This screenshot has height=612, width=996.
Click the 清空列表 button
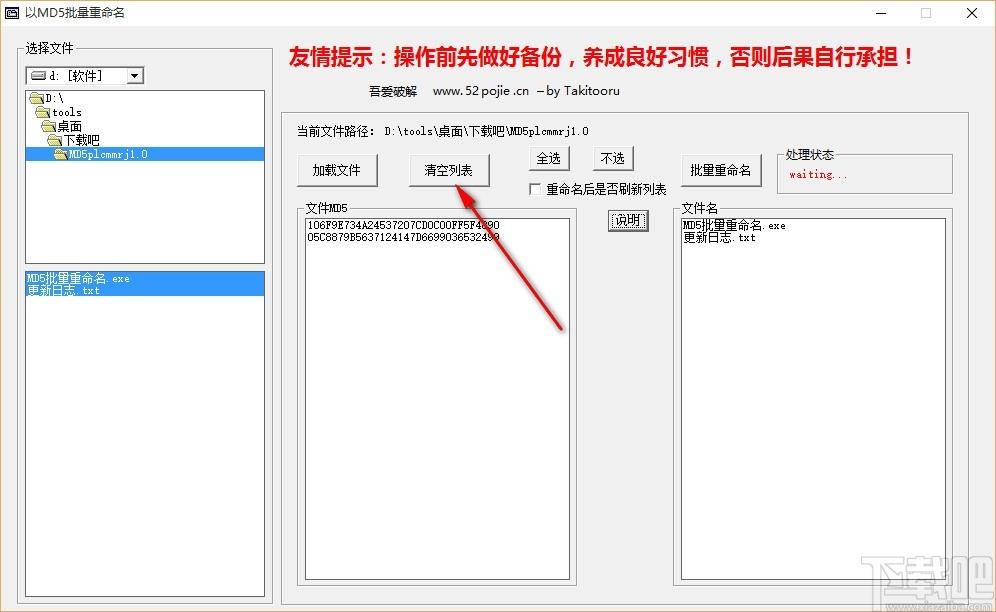448,170
